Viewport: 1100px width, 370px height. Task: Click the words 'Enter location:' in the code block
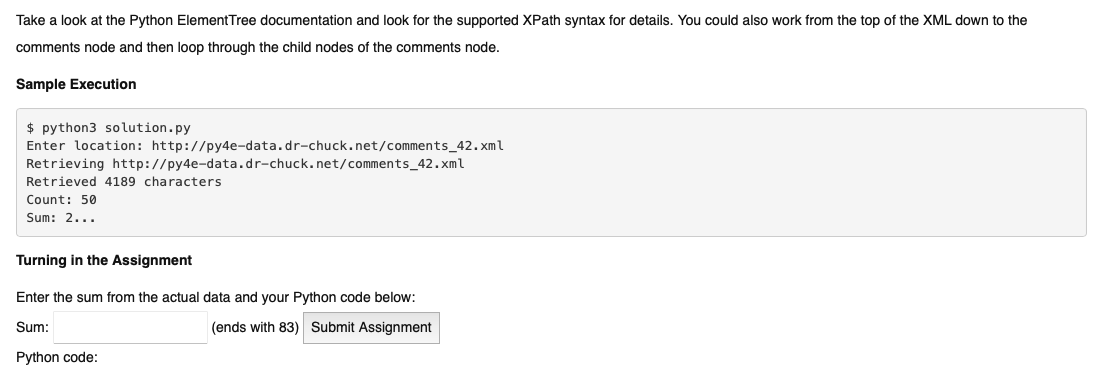pyautogui.click(x=86, y=146)
